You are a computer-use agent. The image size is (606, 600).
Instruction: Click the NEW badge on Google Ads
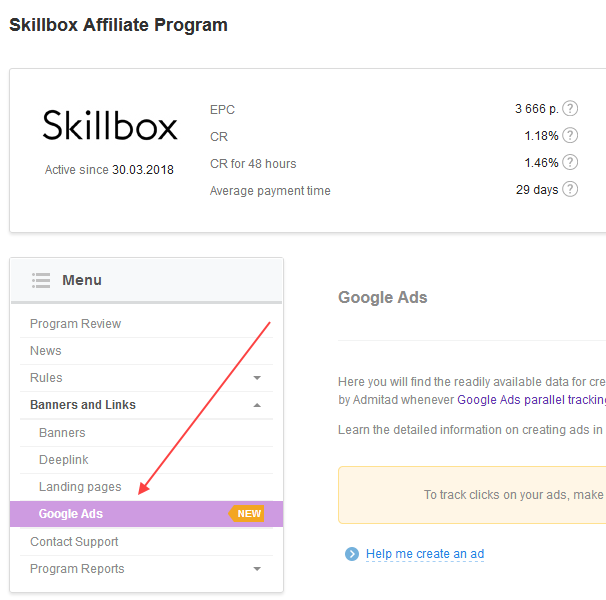[247, 513]
